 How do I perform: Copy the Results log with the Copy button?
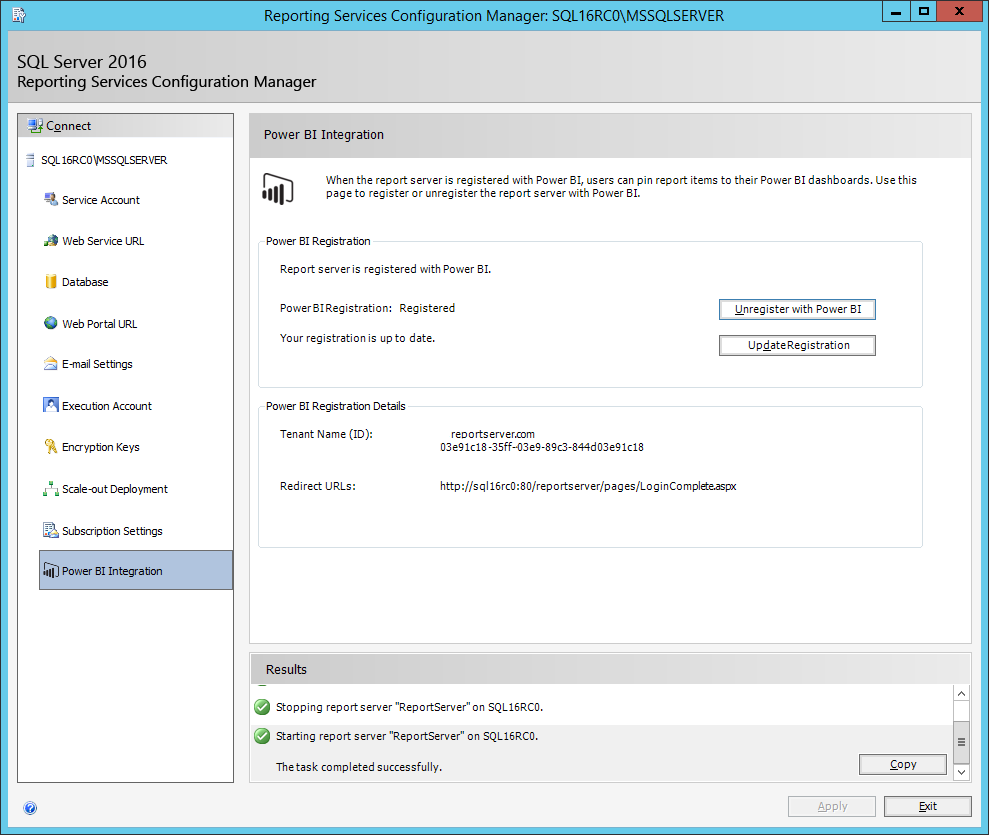(902, 764)
